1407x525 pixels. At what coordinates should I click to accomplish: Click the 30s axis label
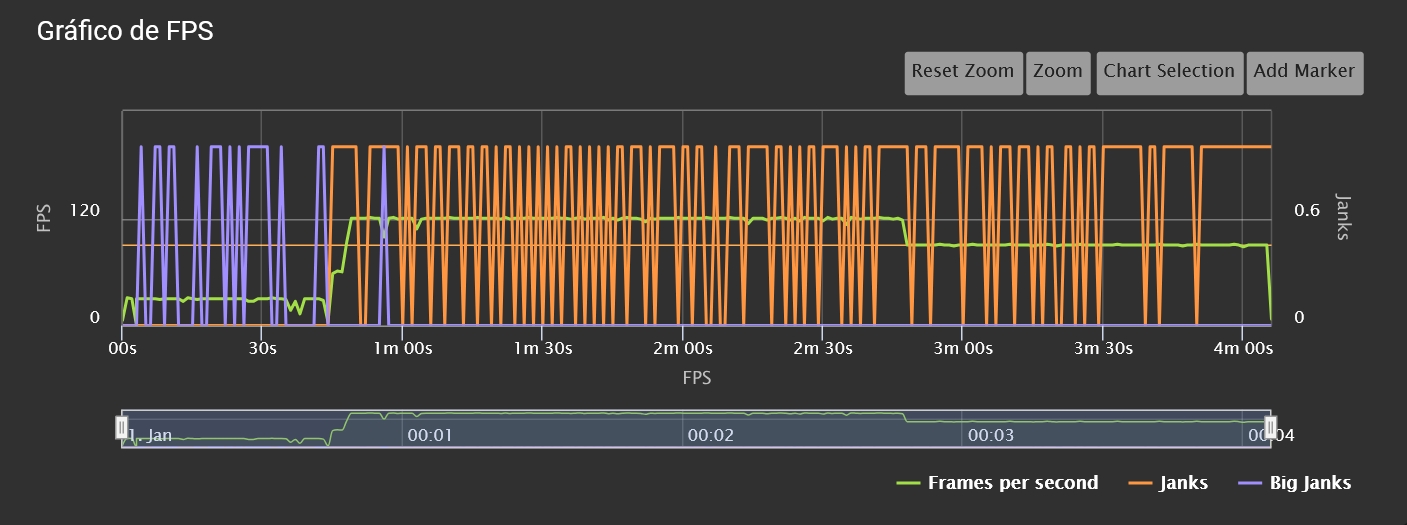coord(262,348)
